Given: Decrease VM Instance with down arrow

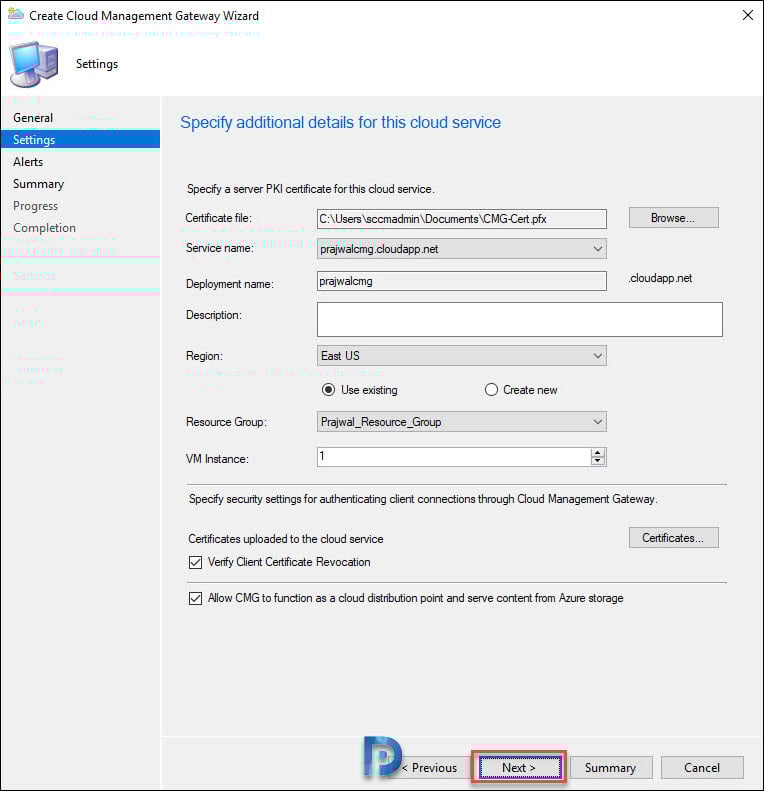Looking at the screenshot, I should (x=597, y=461).
